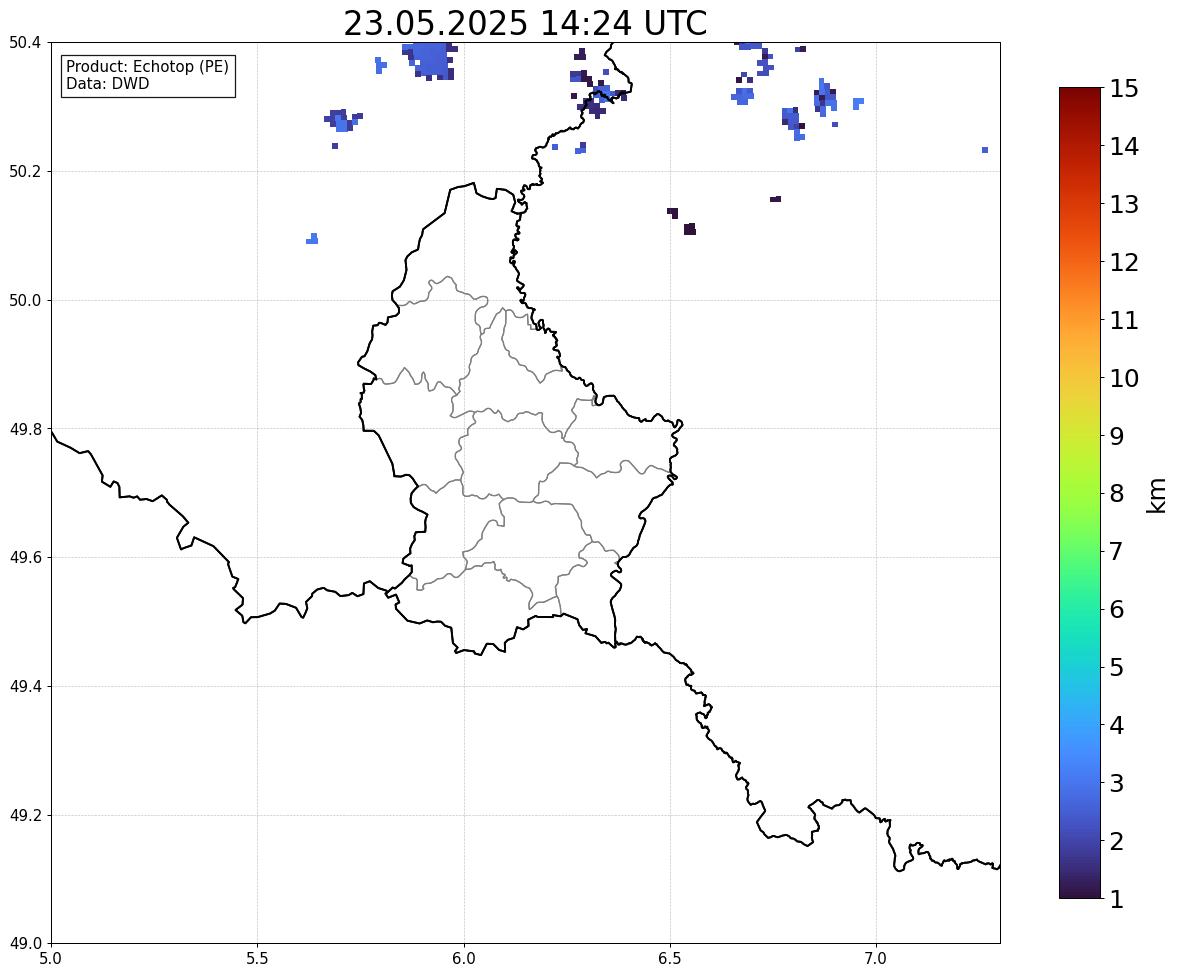
Task: Click the colorbar tick label 3
Action: pos(1116,783)
